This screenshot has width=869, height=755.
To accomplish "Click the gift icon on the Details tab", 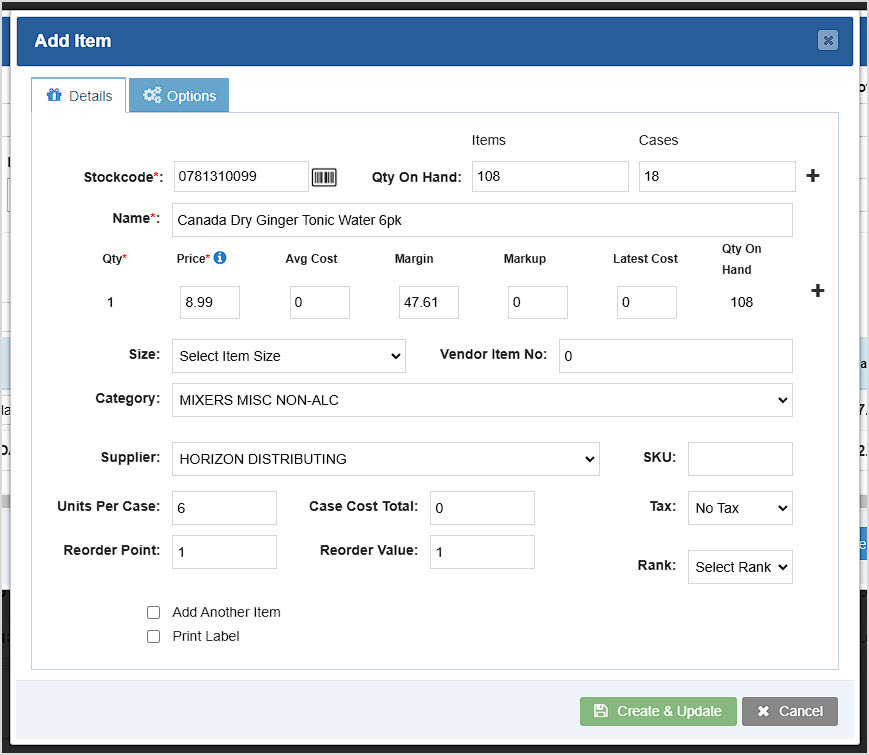I will [55, 94].
